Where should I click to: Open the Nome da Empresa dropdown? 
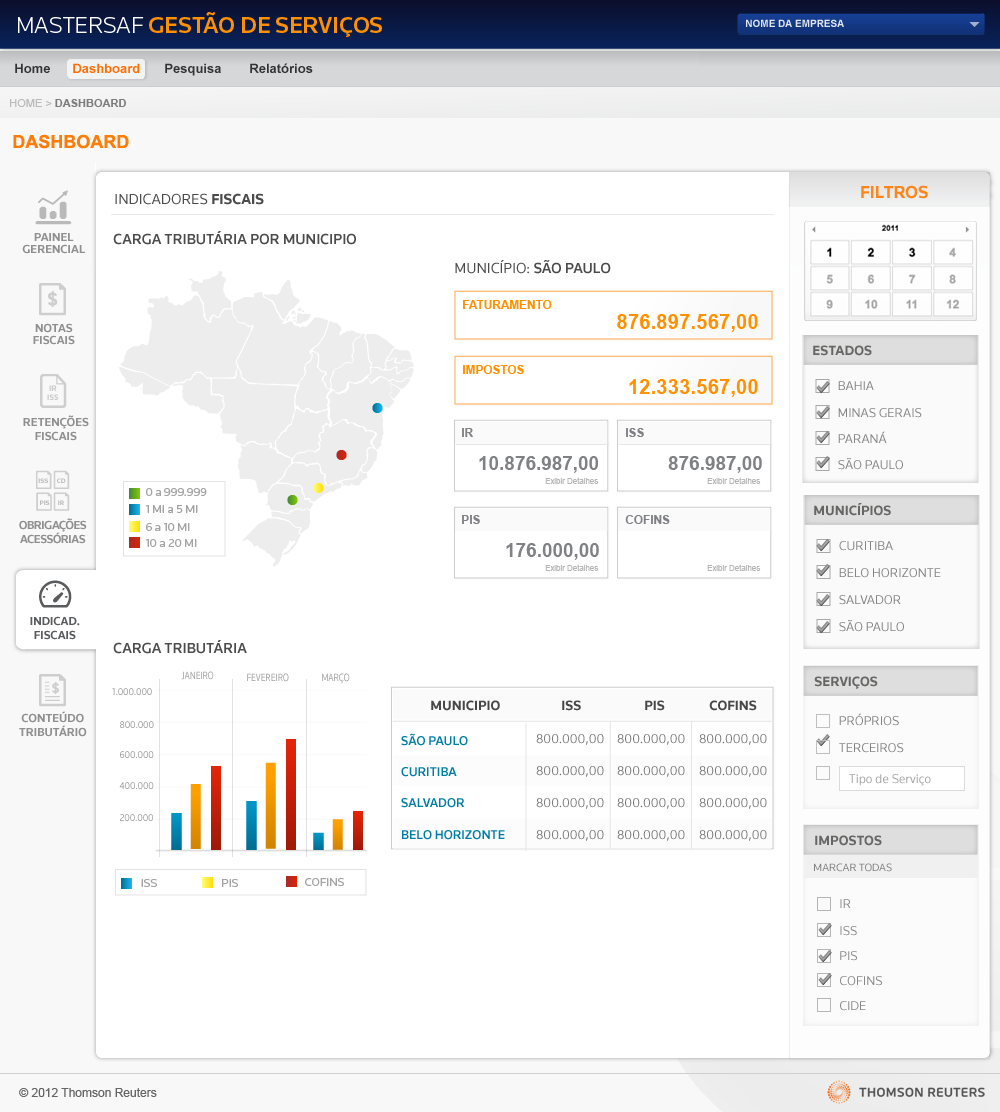click(860, 23)
